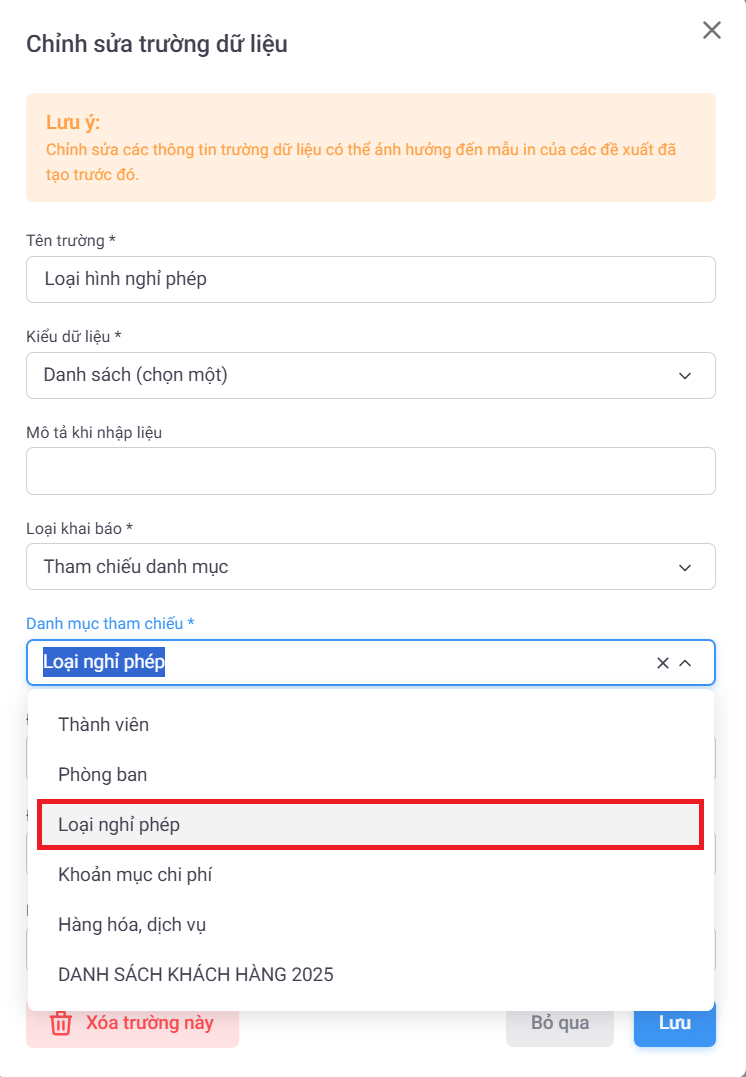The width and height of the screenshot is (746, 1077).
Task: Click the trash bin icon
Action: [x=61, y=1023]
